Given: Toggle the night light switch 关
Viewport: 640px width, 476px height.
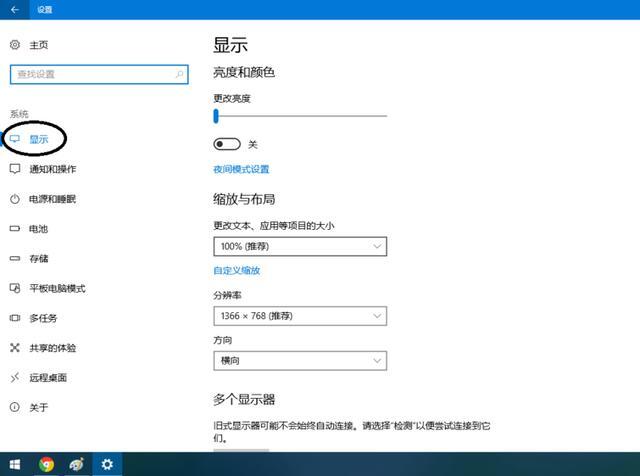Looking at the screenshot, I should coord(227,144).
